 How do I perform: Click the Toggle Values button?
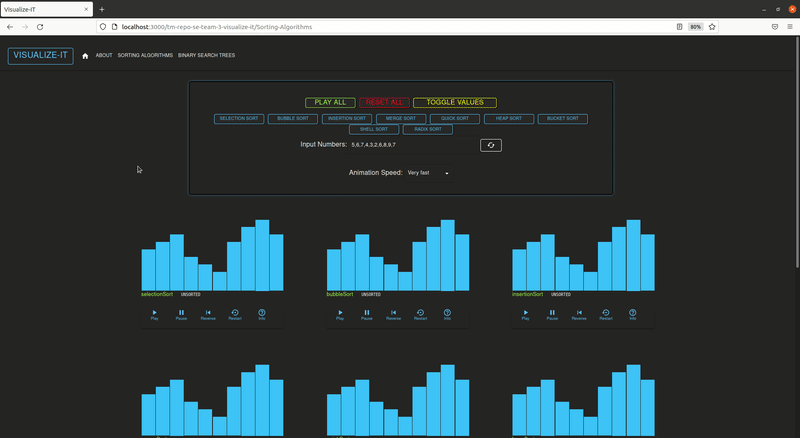(455, 103)
